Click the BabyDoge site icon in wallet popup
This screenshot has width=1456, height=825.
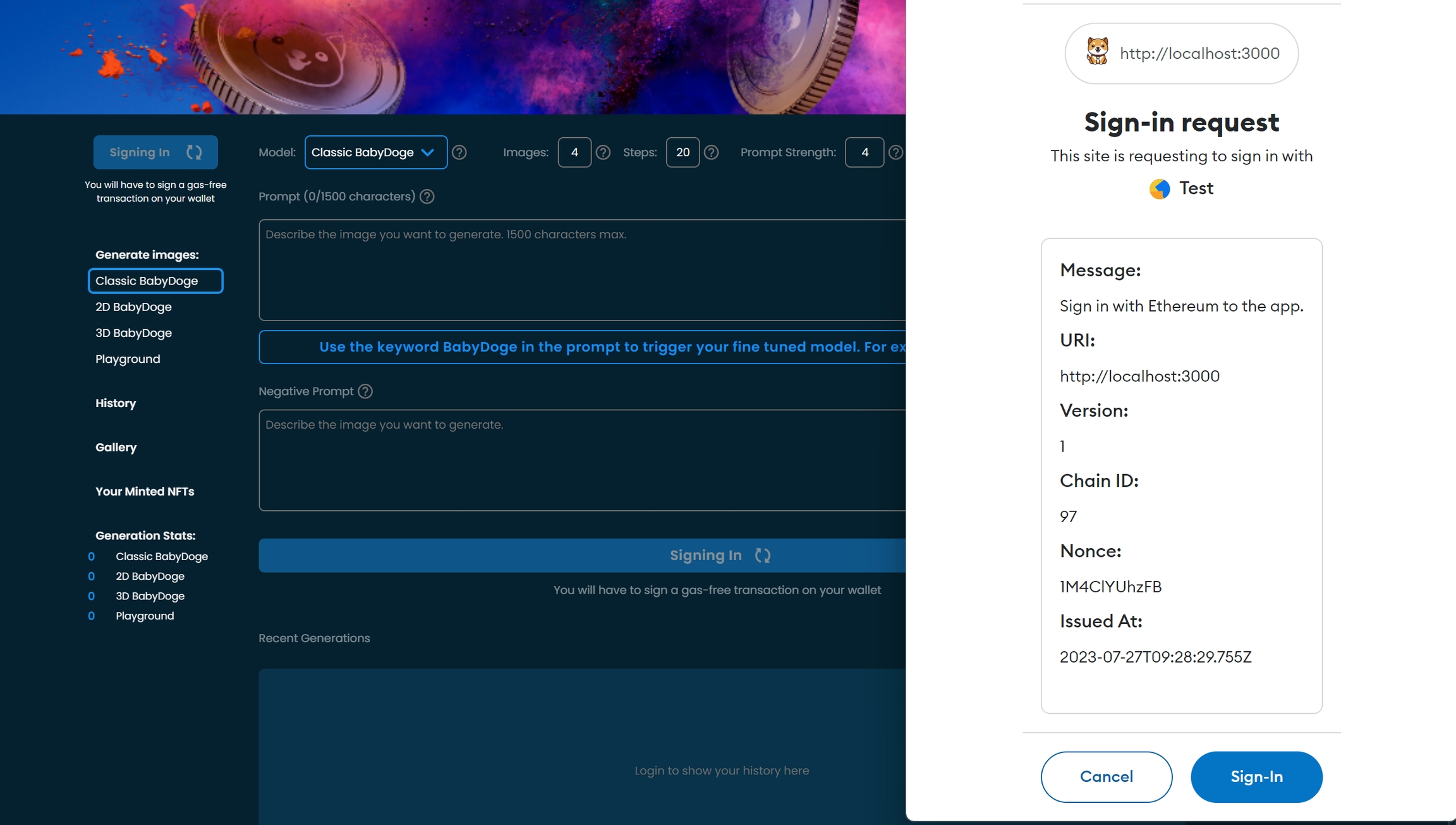[x=1097, y=52]
